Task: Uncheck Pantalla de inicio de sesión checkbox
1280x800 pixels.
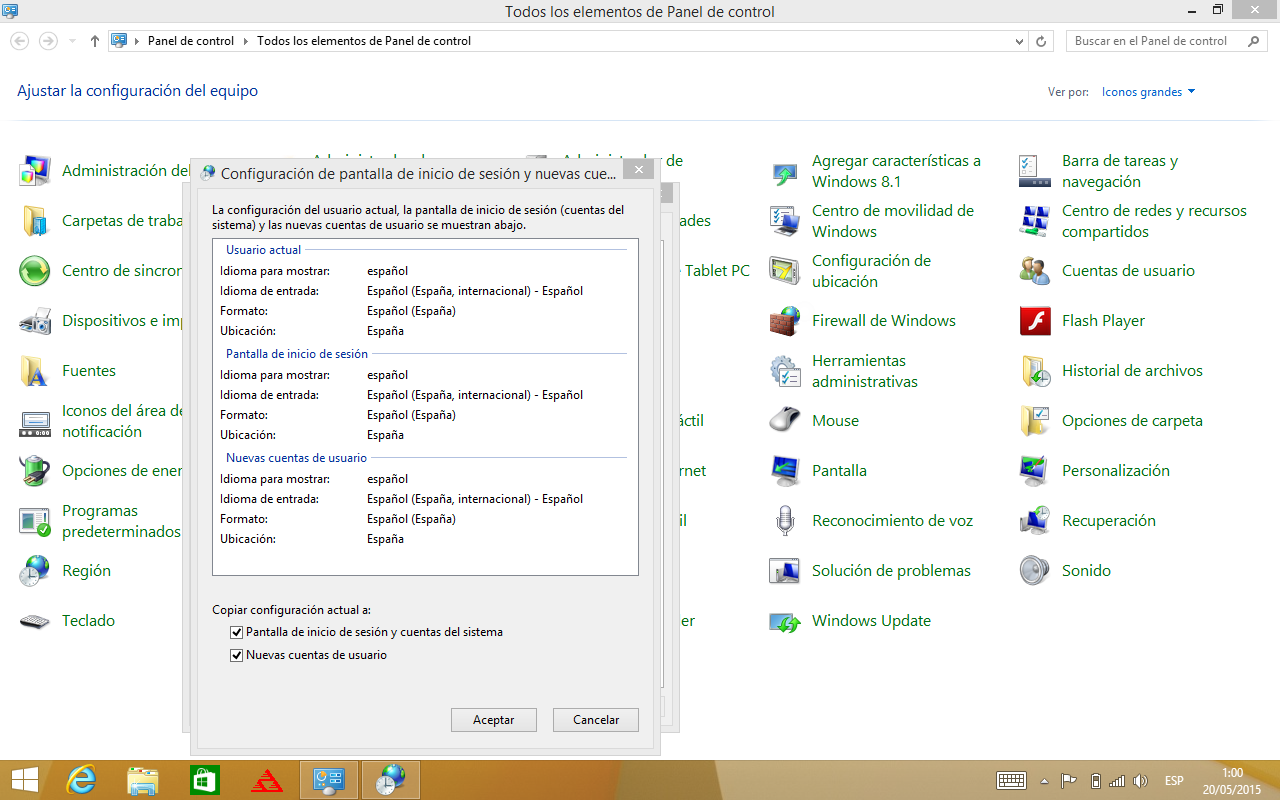Action: 237,632
